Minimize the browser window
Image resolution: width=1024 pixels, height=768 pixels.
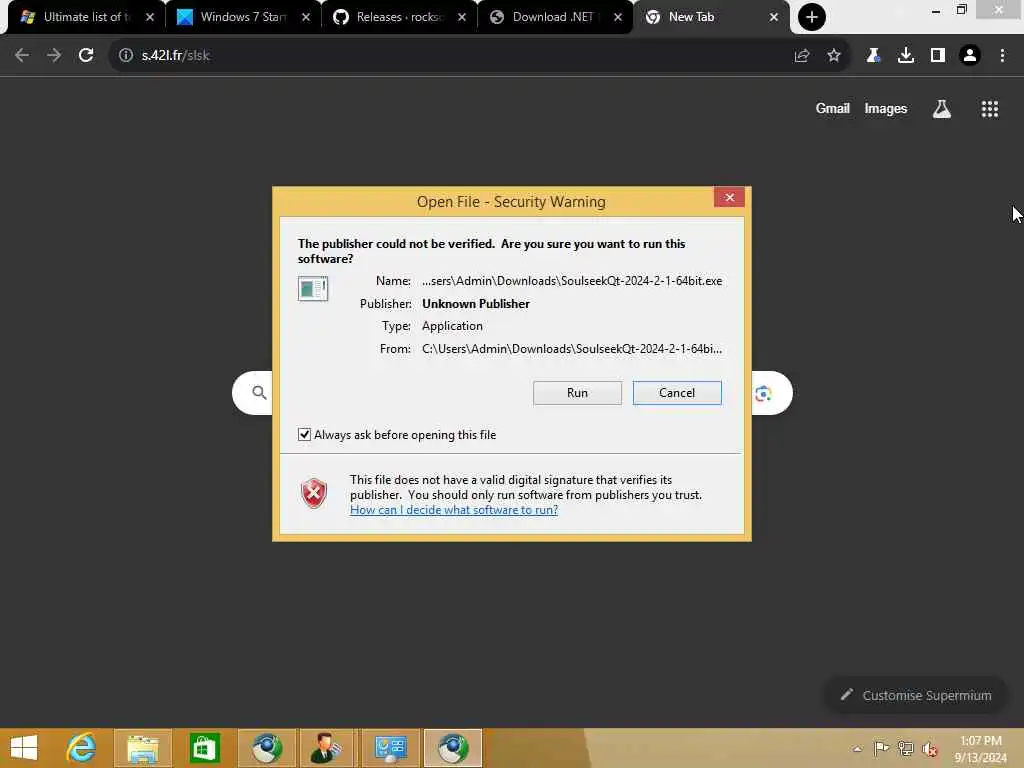coord(936,10)
